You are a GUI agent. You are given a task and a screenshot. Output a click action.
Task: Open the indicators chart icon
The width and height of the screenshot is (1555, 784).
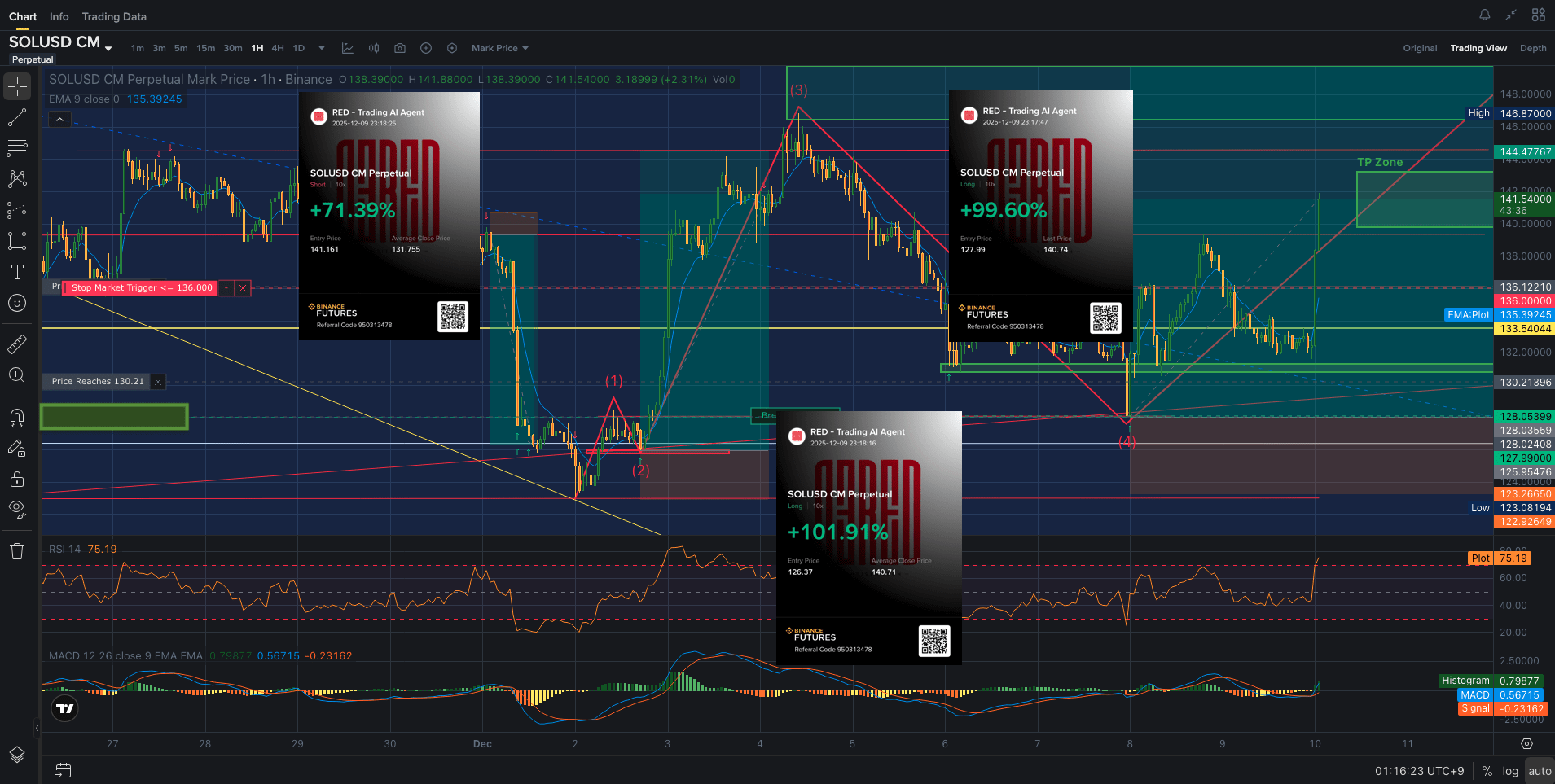point(348,48)
